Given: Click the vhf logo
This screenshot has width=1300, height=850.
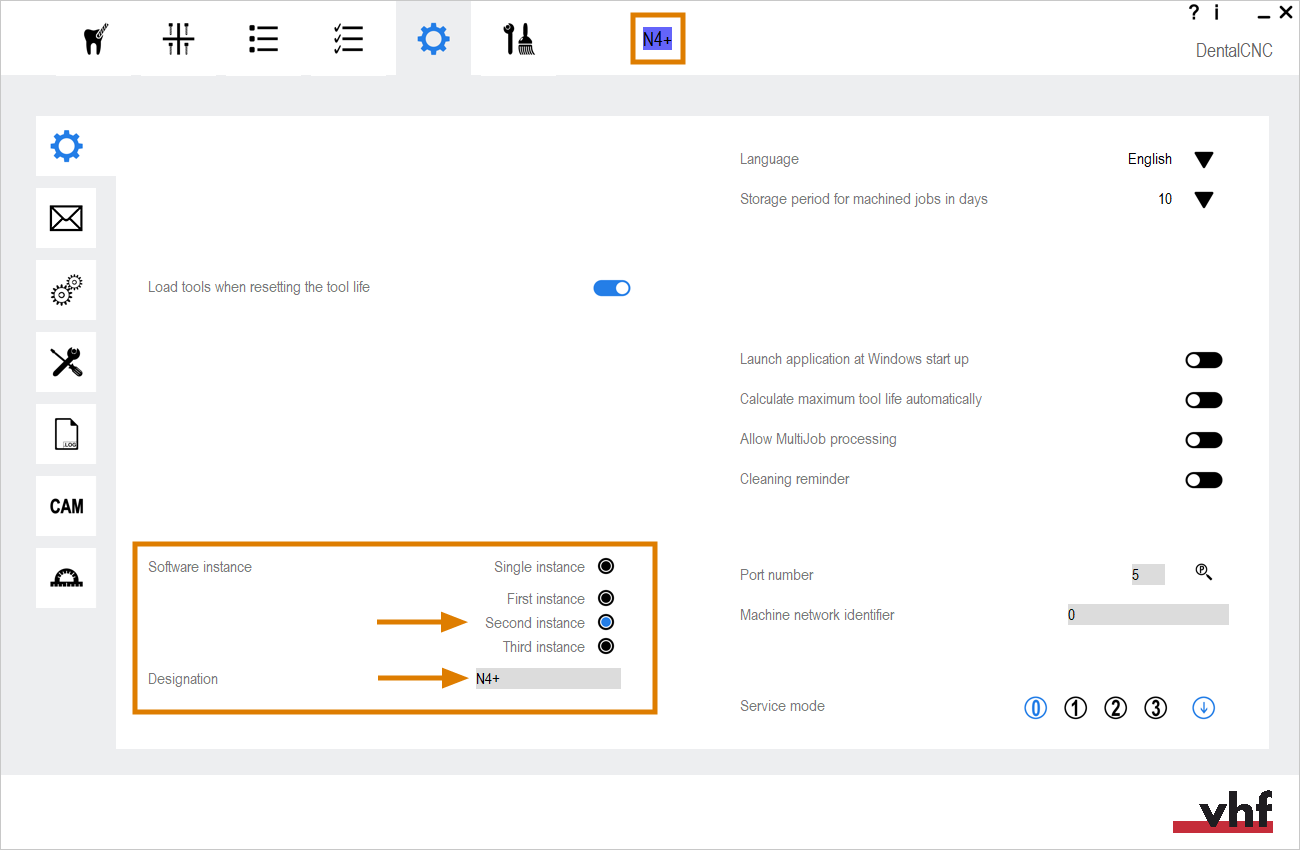Looking at the screenshot, I should (x=1223, y=810).
